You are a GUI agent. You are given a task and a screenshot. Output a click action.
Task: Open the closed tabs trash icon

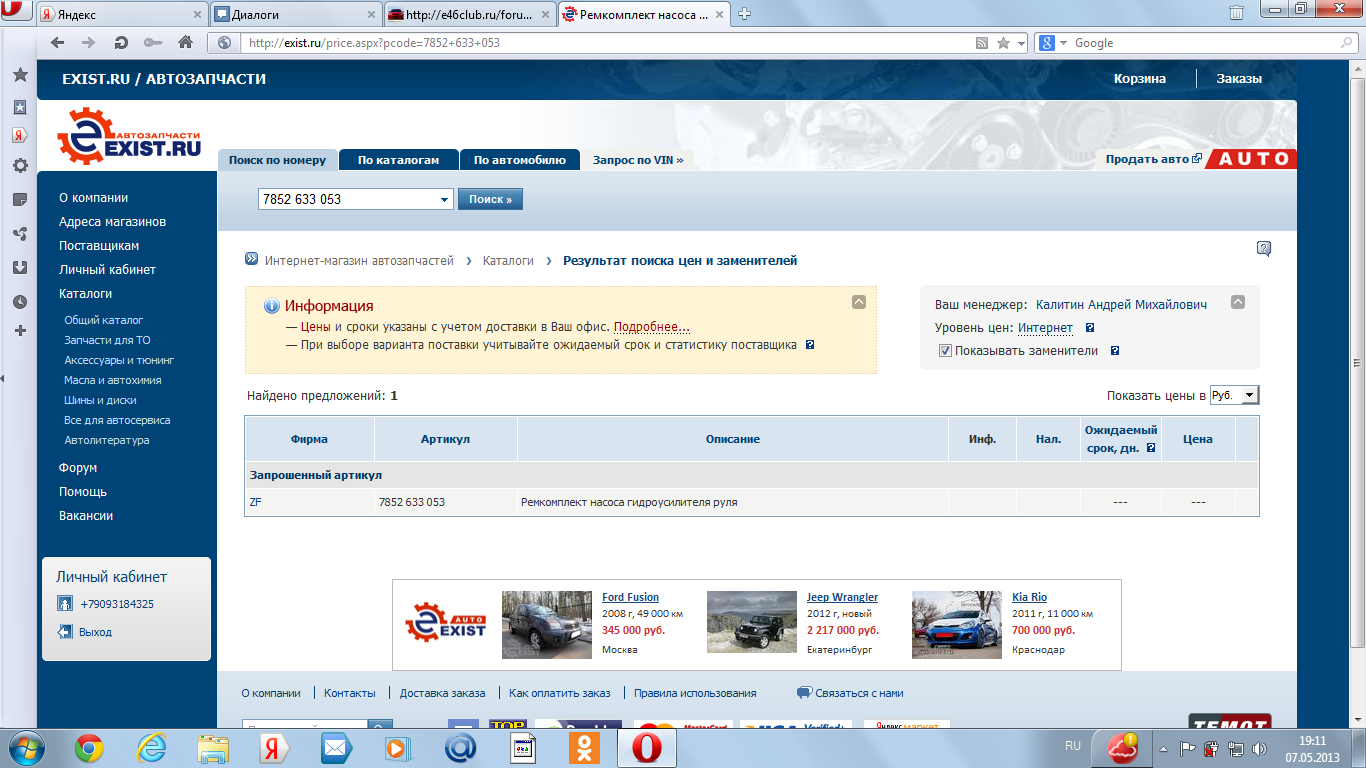(x=1236, y=13)
